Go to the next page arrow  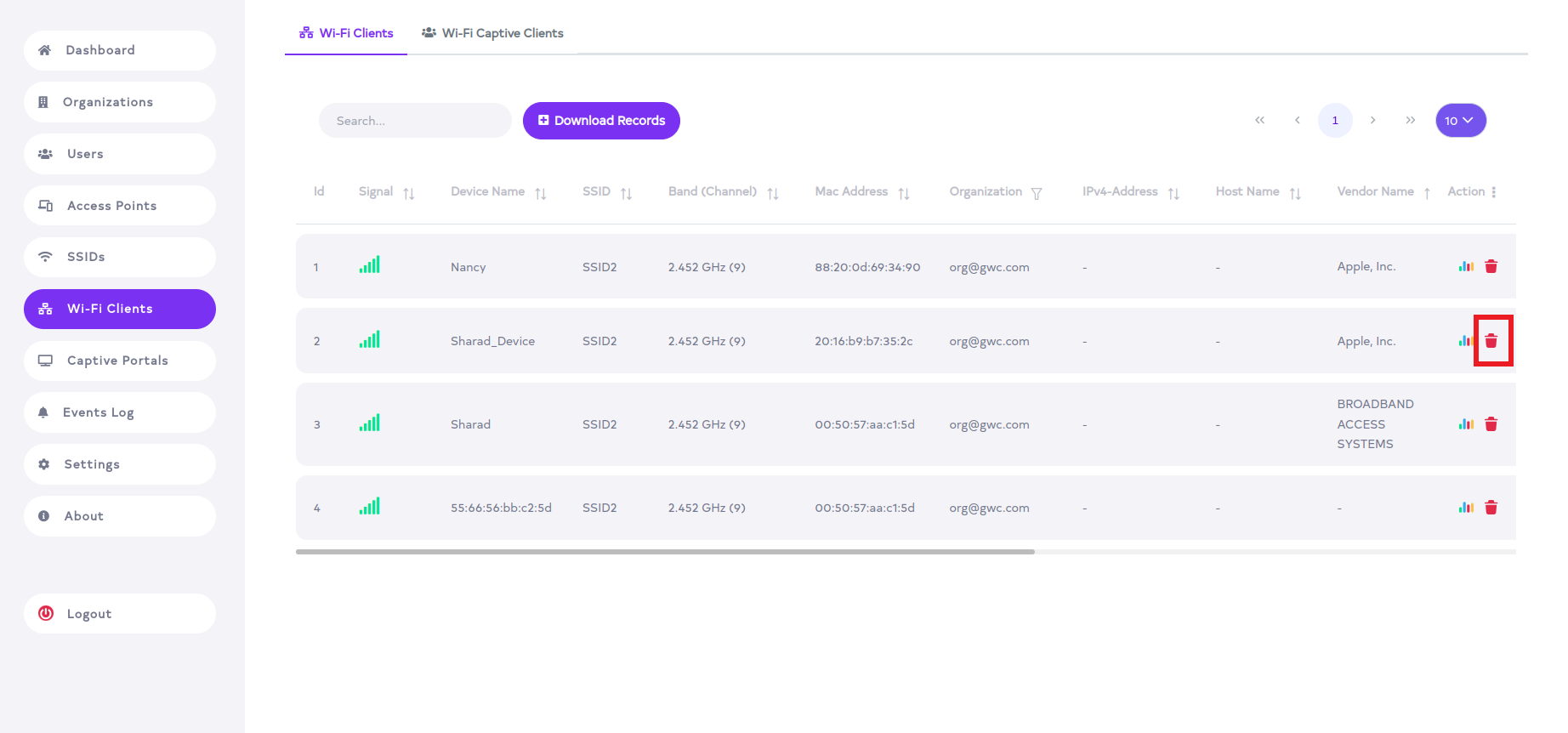[1372, 121]
